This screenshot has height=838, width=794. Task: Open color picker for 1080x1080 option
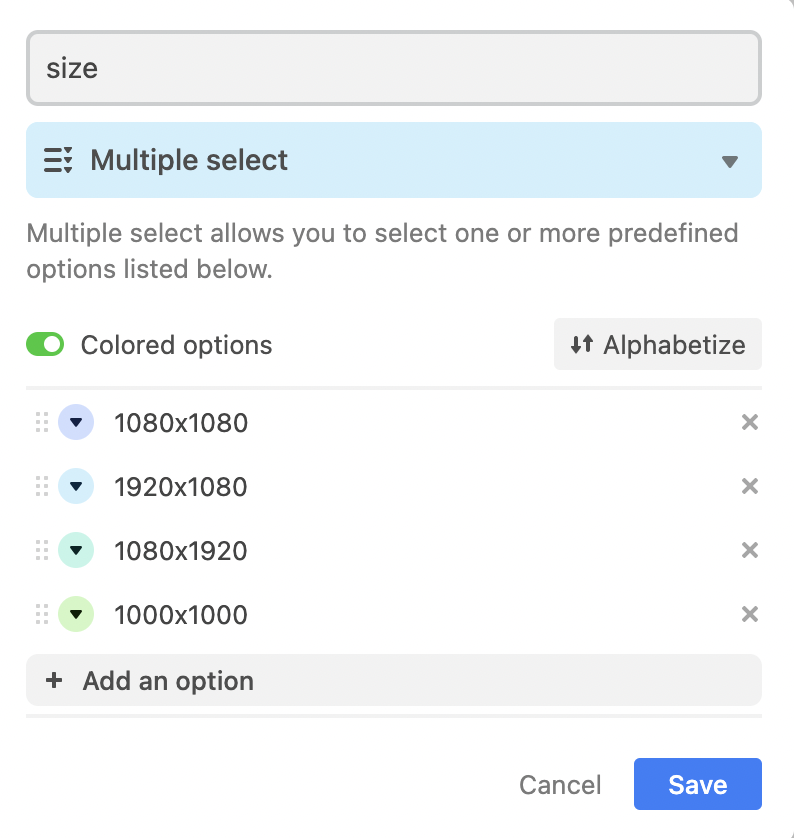(76, 422)
